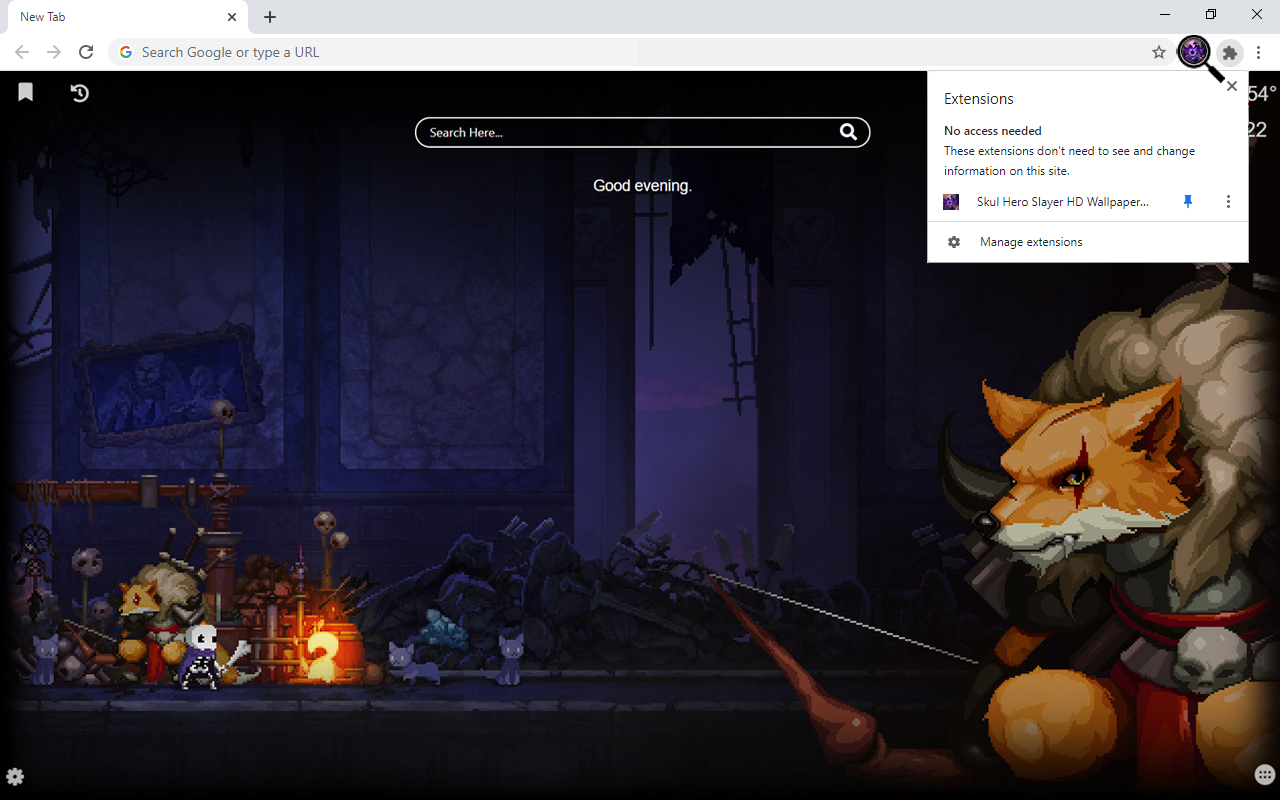
Task: Open the apps grid icon at bottom-right
Action: (1264, 775)
